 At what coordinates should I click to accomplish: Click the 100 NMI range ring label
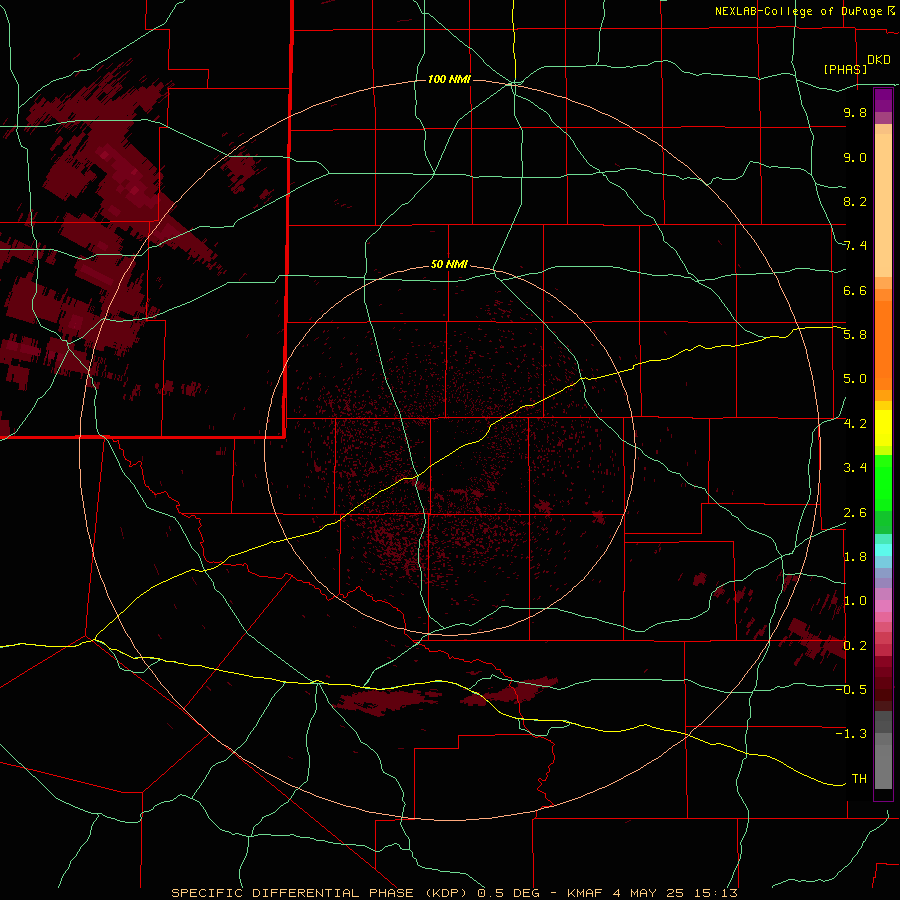(449, 79)
